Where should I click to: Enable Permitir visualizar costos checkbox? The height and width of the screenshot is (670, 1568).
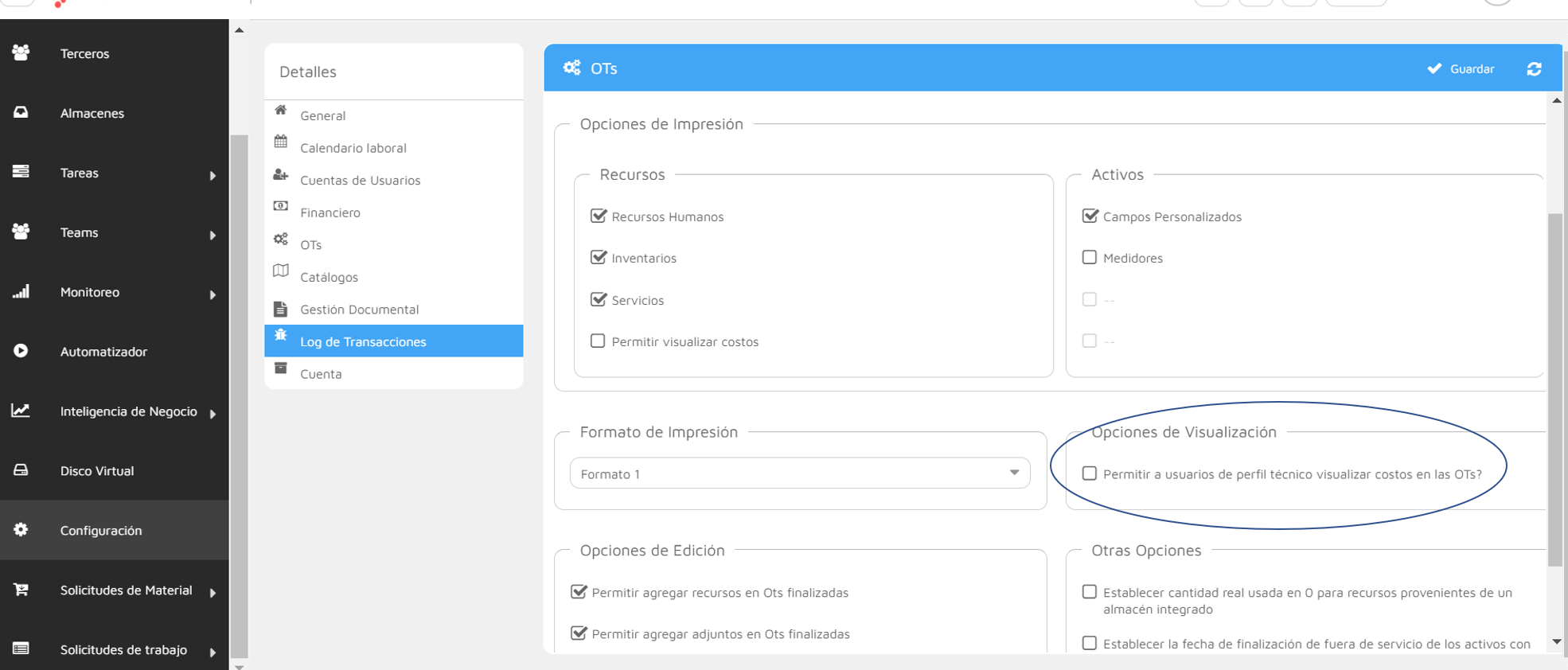(598, 341)
